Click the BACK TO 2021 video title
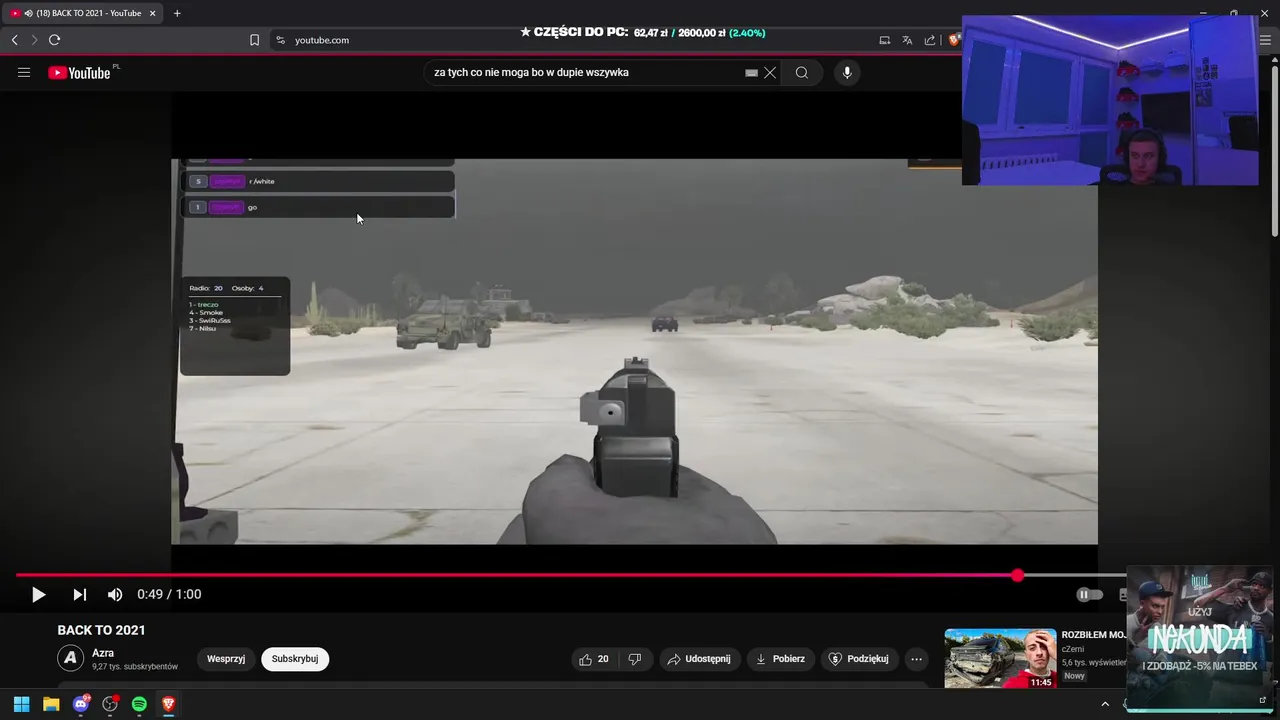 click(101, 630)
